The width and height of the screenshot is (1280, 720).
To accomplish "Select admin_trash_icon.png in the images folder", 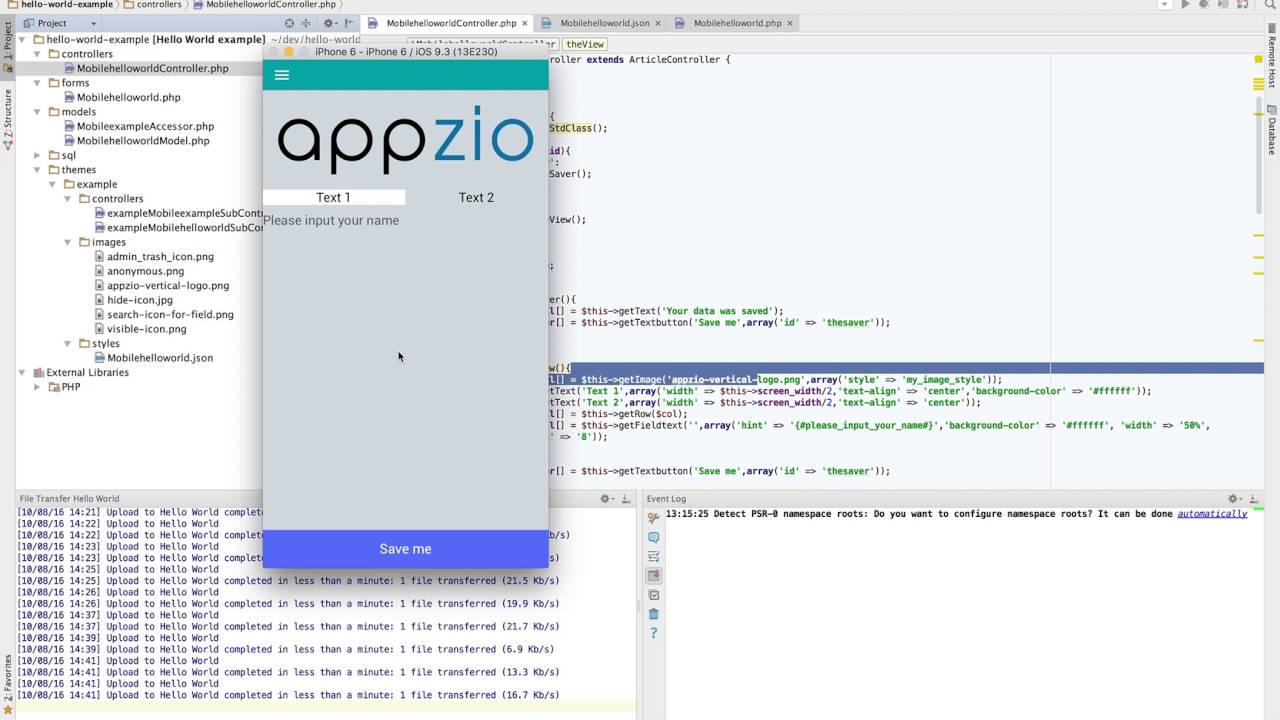I will pos(160,257).
